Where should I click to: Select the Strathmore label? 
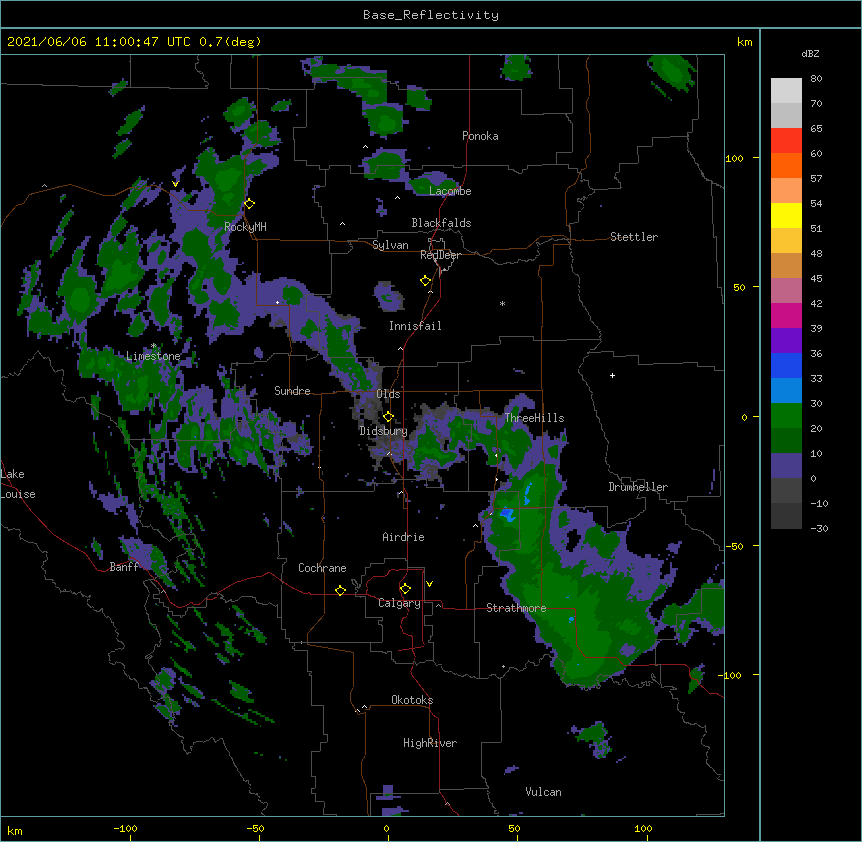(x=516, y=608)
